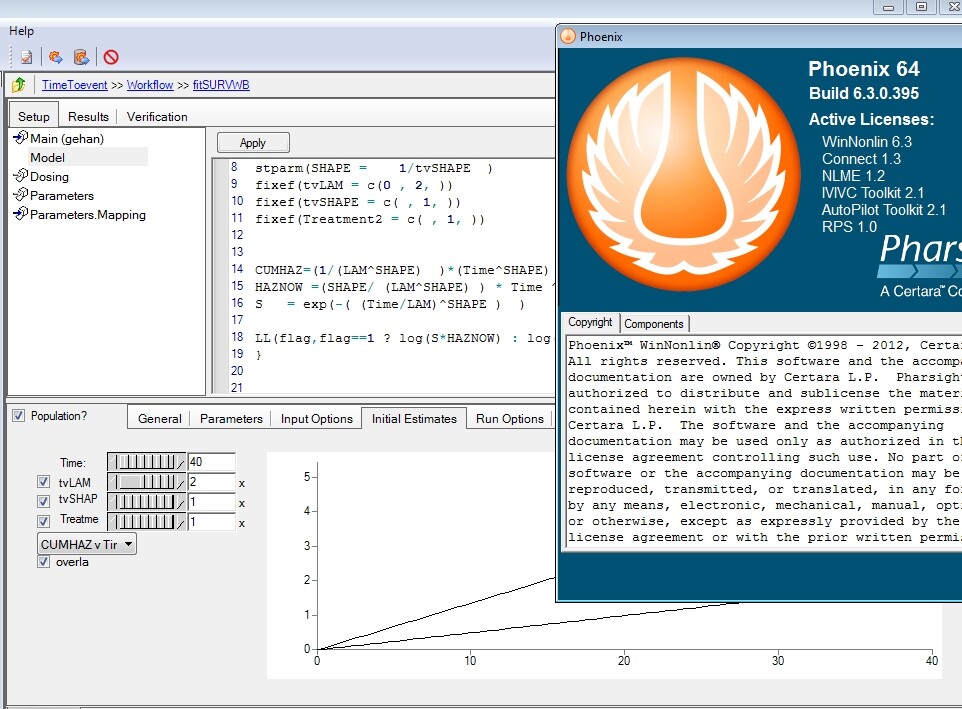This screenshot has width=962, height=709.
Task: Select the Main (gehan) mapping item
Action: (59, 139)
